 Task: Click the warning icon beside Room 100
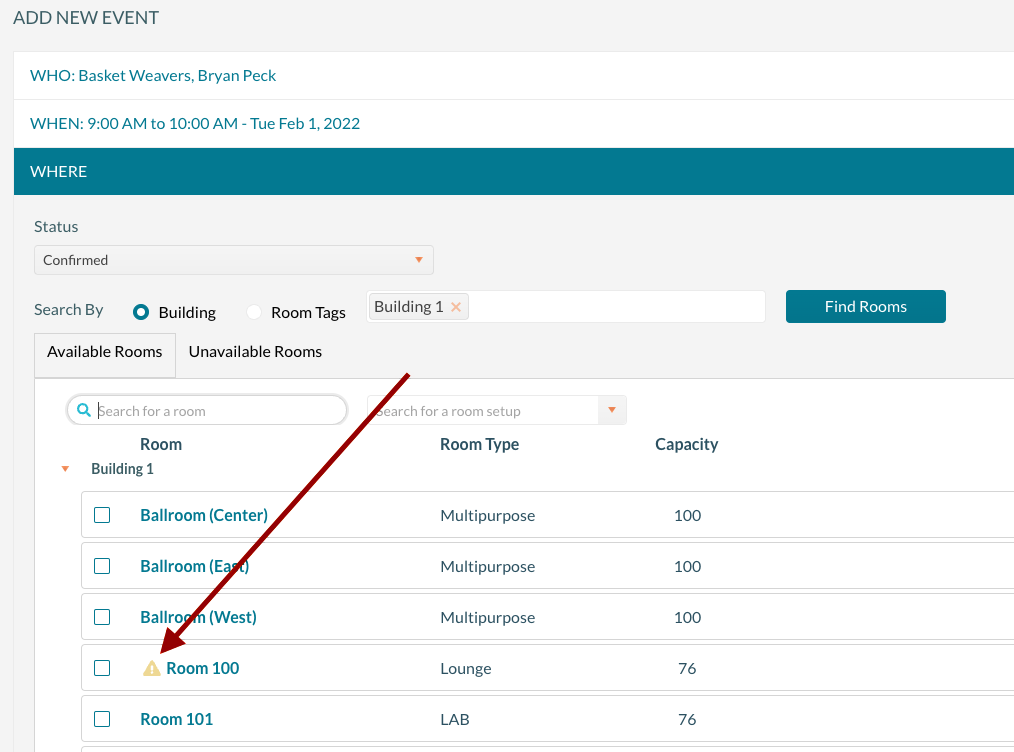[151, 668]
